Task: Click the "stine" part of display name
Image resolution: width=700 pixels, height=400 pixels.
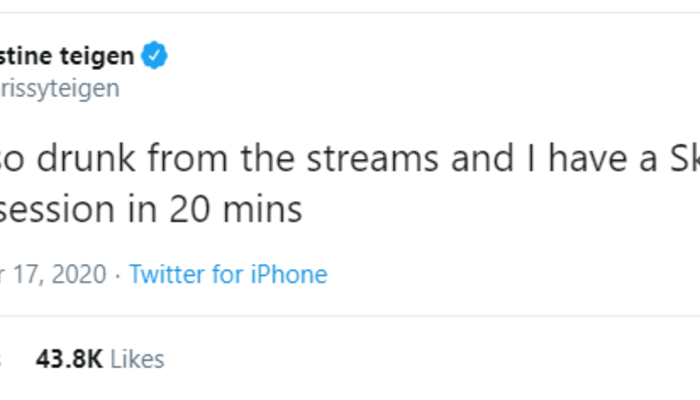Action: coord(31,56)
